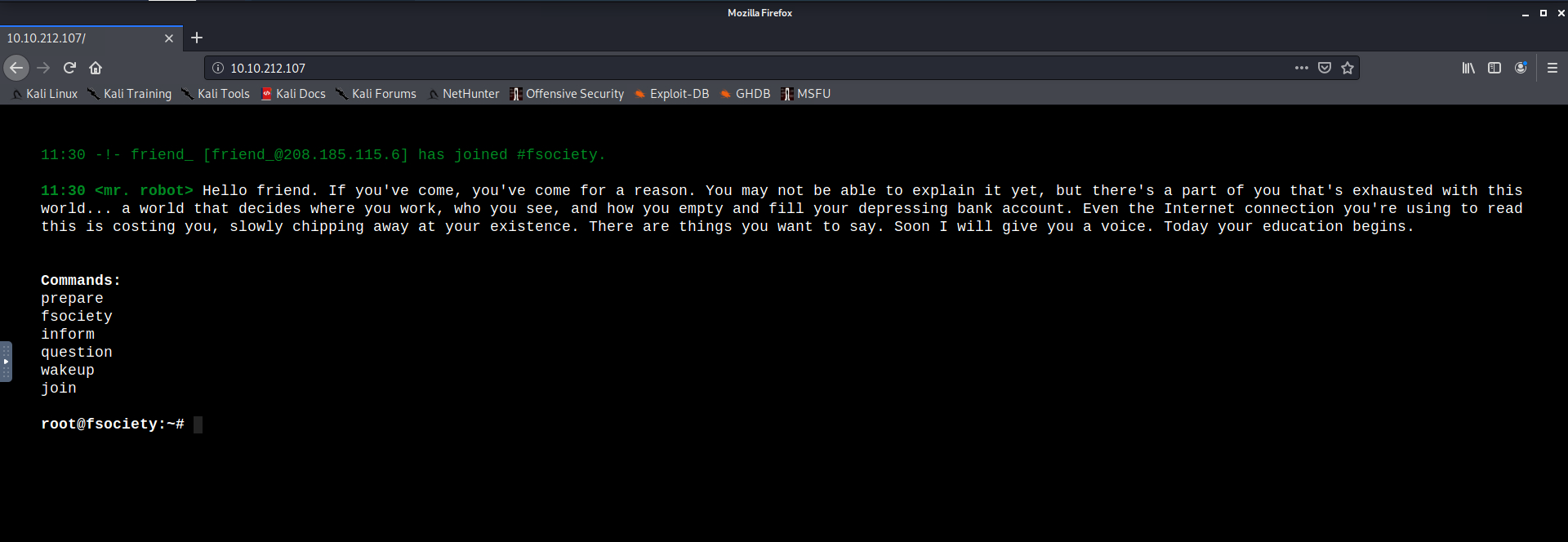The height and width of the screenshot is (542, 1568).
Task: Open the Exploit-DB bookmark
Action: (x=671, y=94)
